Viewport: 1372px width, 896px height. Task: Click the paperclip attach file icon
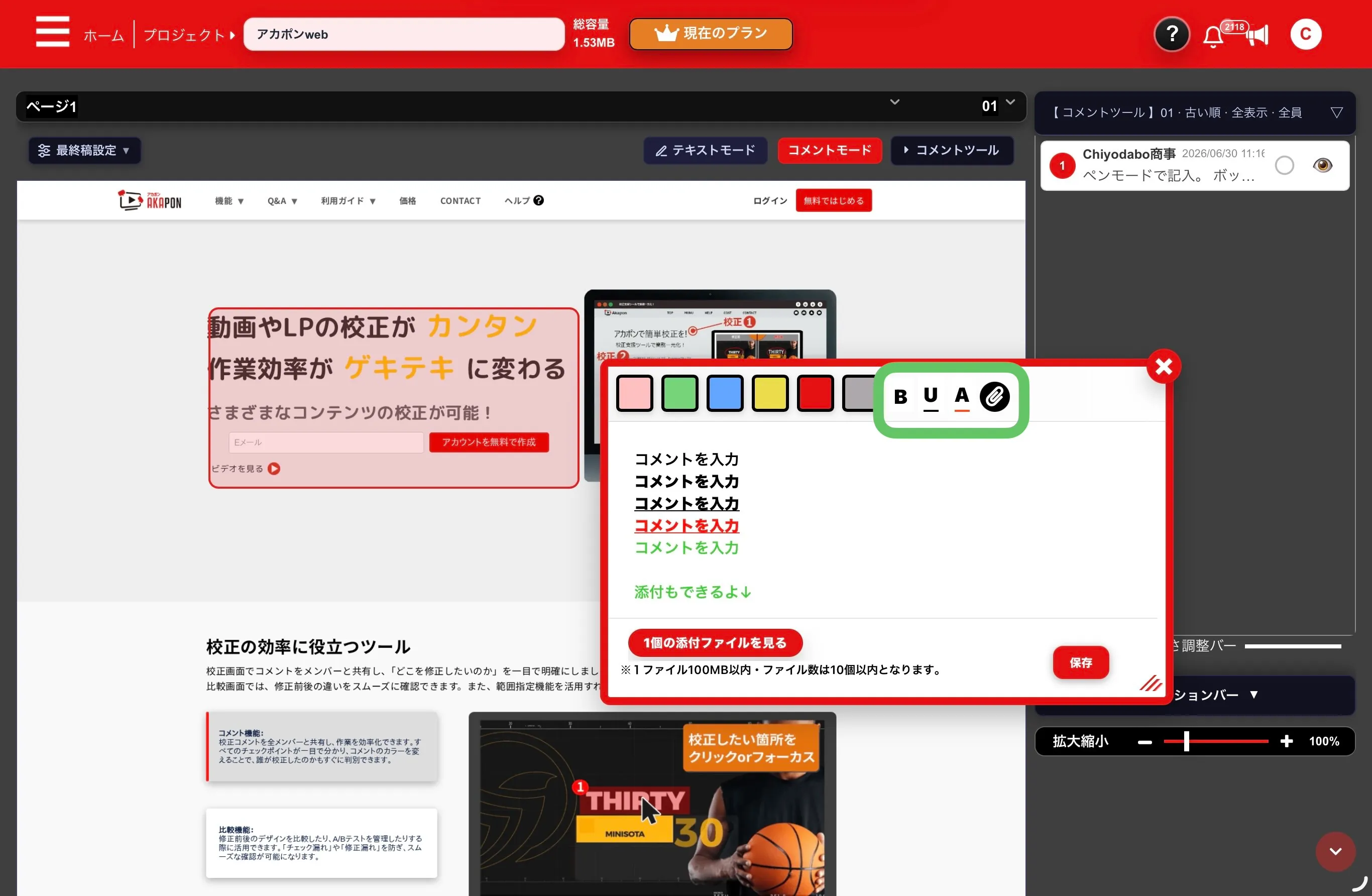994,397
